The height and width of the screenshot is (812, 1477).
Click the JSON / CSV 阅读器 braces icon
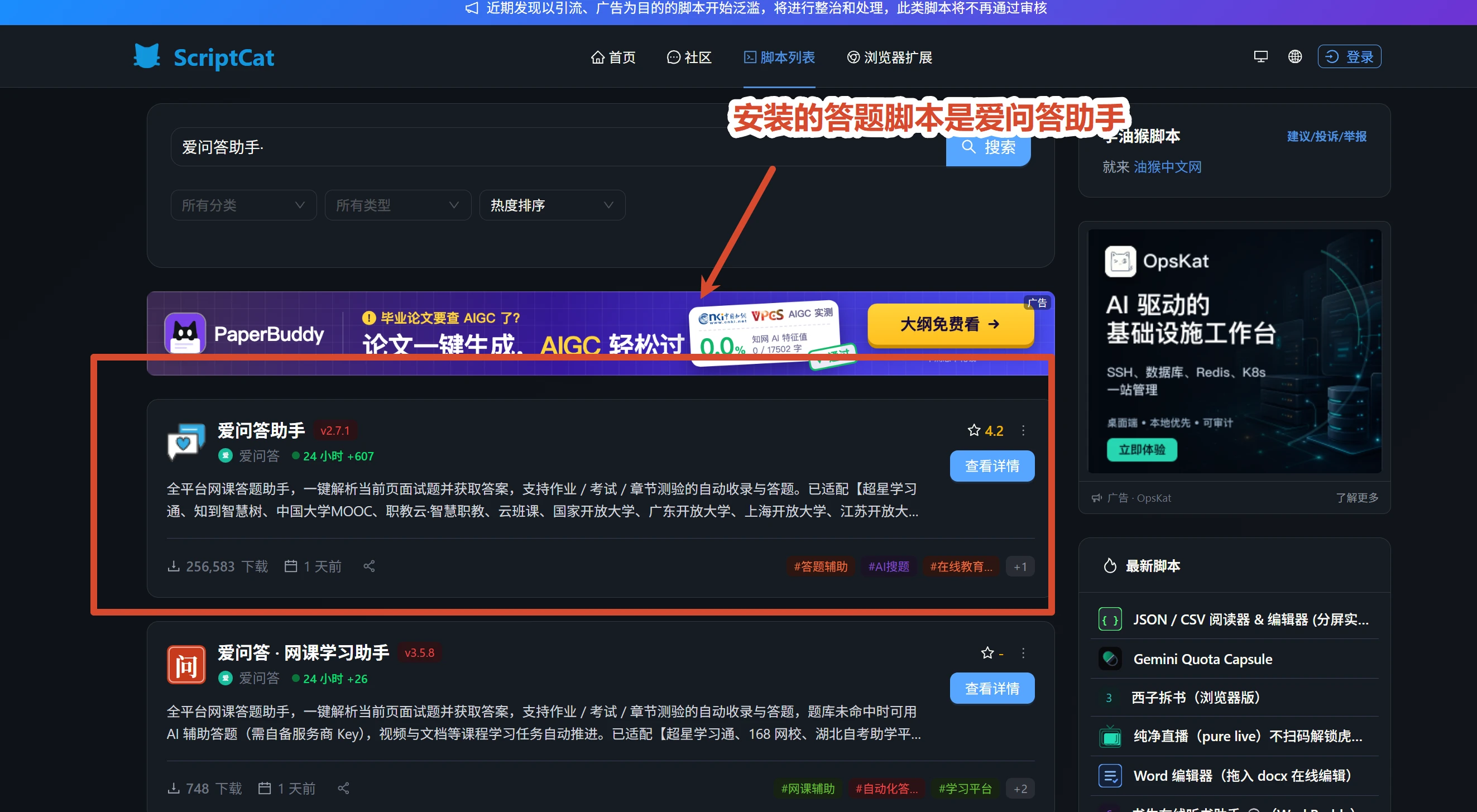[x=1110, y=619]
